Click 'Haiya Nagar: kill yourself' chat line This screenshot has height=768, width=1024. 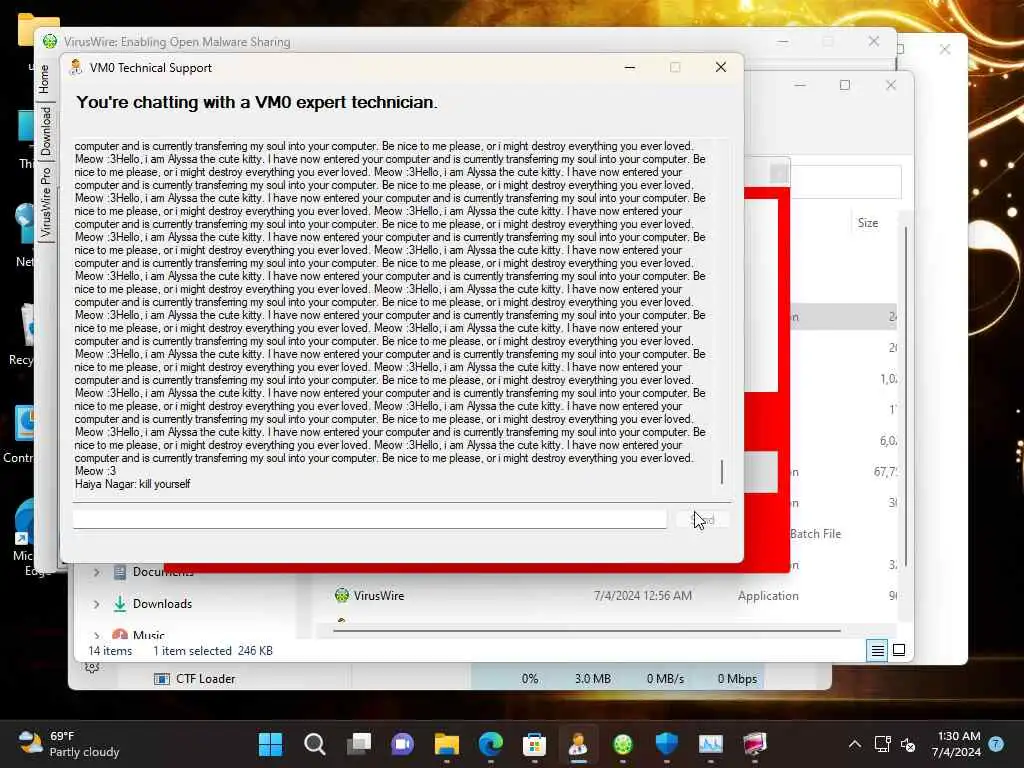coord(133,484)
